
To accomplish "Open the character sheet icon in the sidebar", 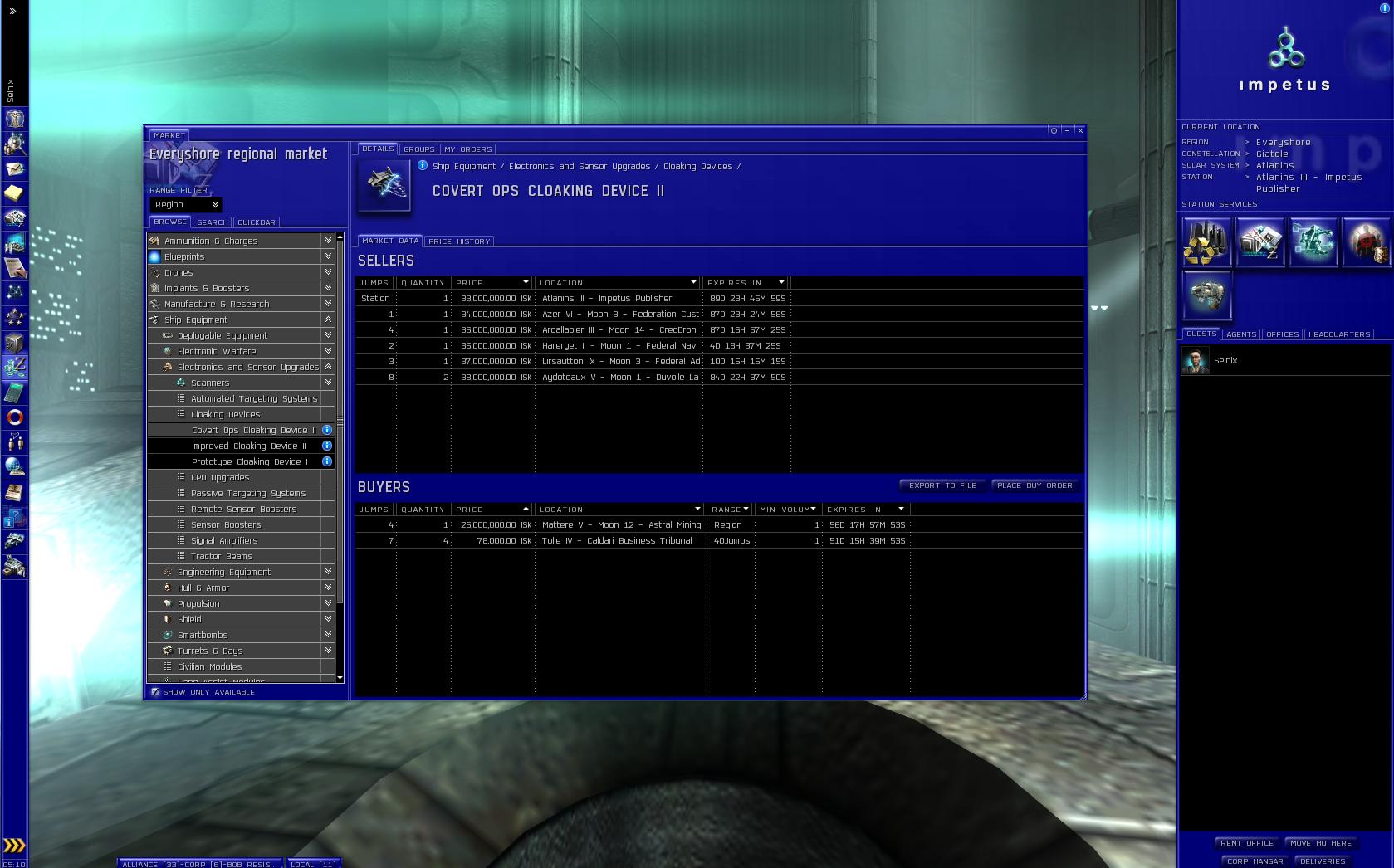I will [15, 119].
